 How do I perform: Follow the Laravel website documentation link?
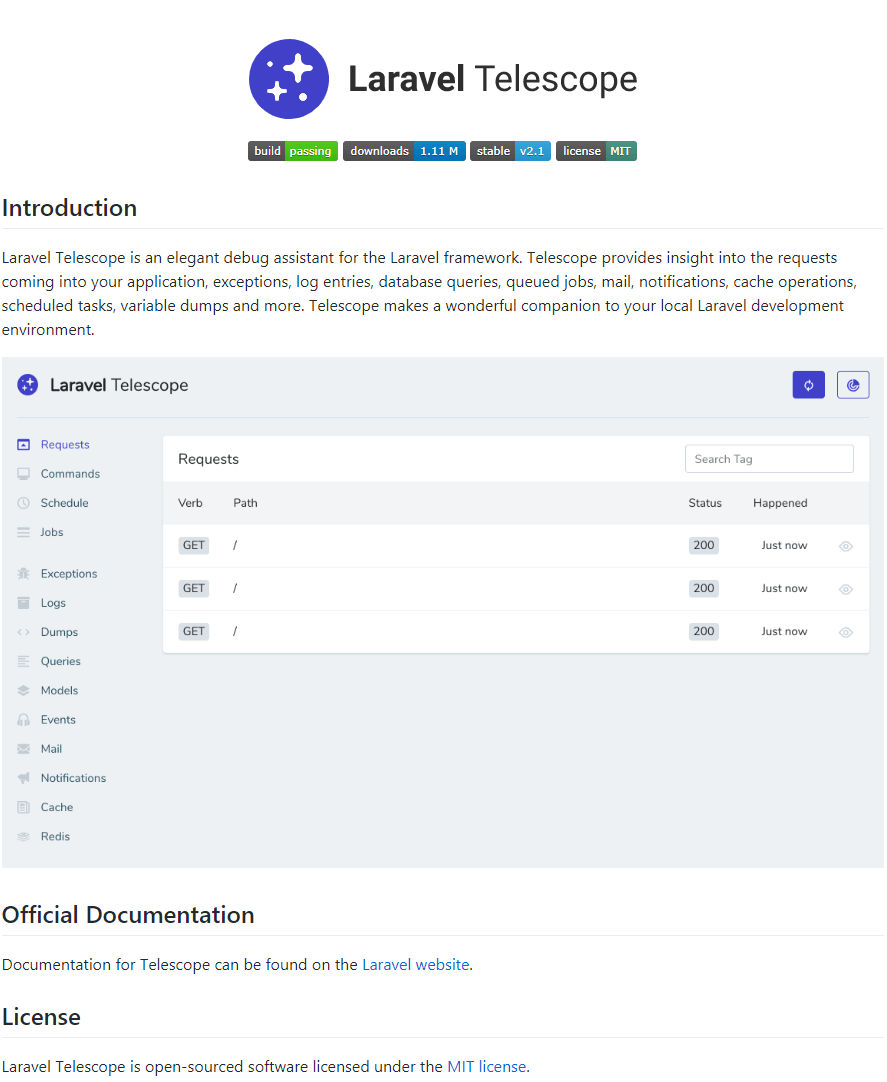point(415,964)
